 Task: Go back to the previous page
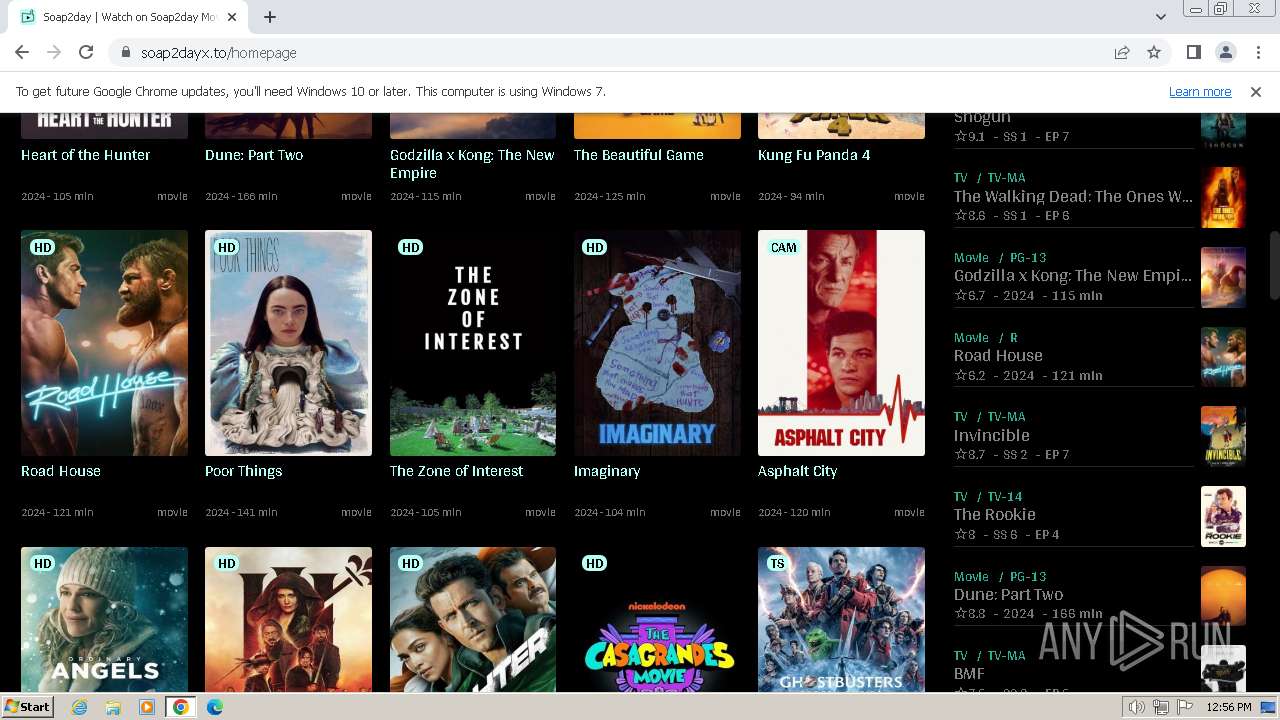coord(22,52)
